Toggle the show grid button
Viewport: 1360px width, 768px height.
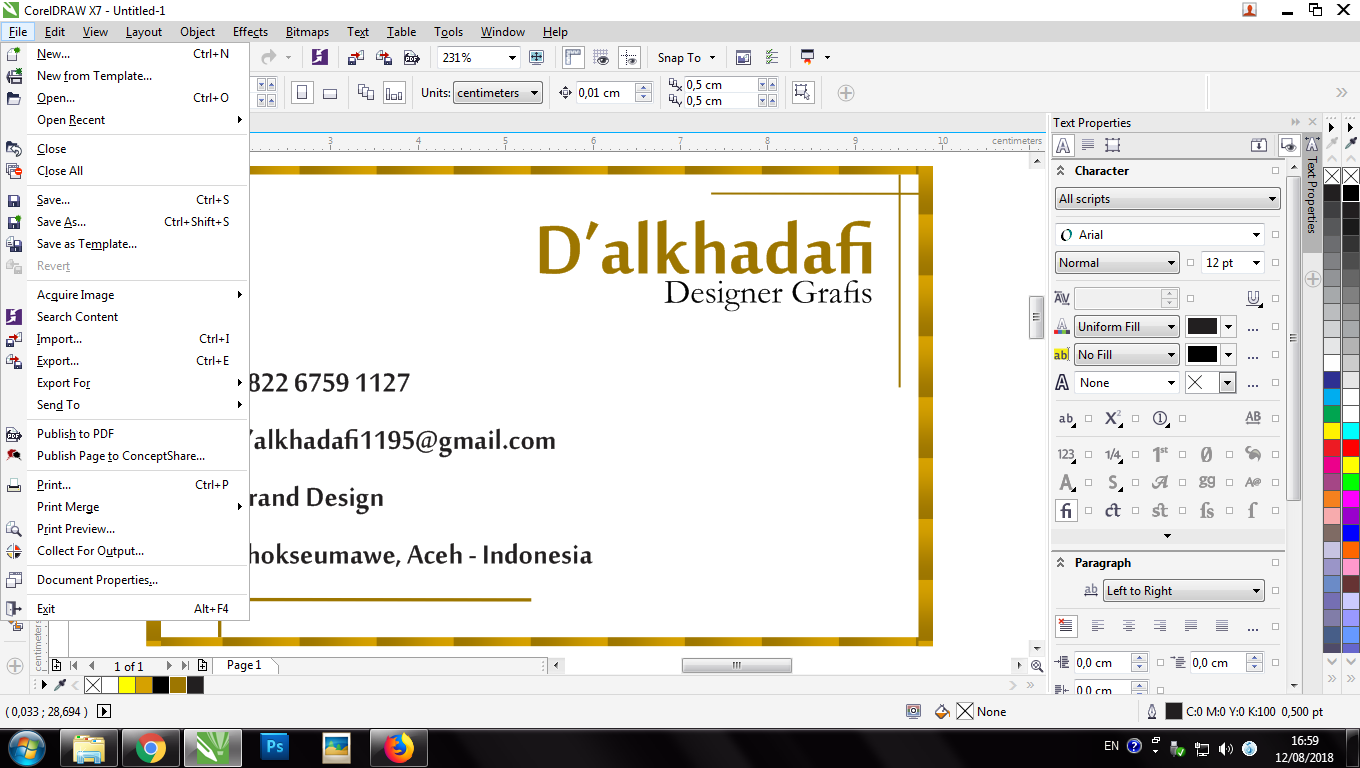tap(601, 58)
